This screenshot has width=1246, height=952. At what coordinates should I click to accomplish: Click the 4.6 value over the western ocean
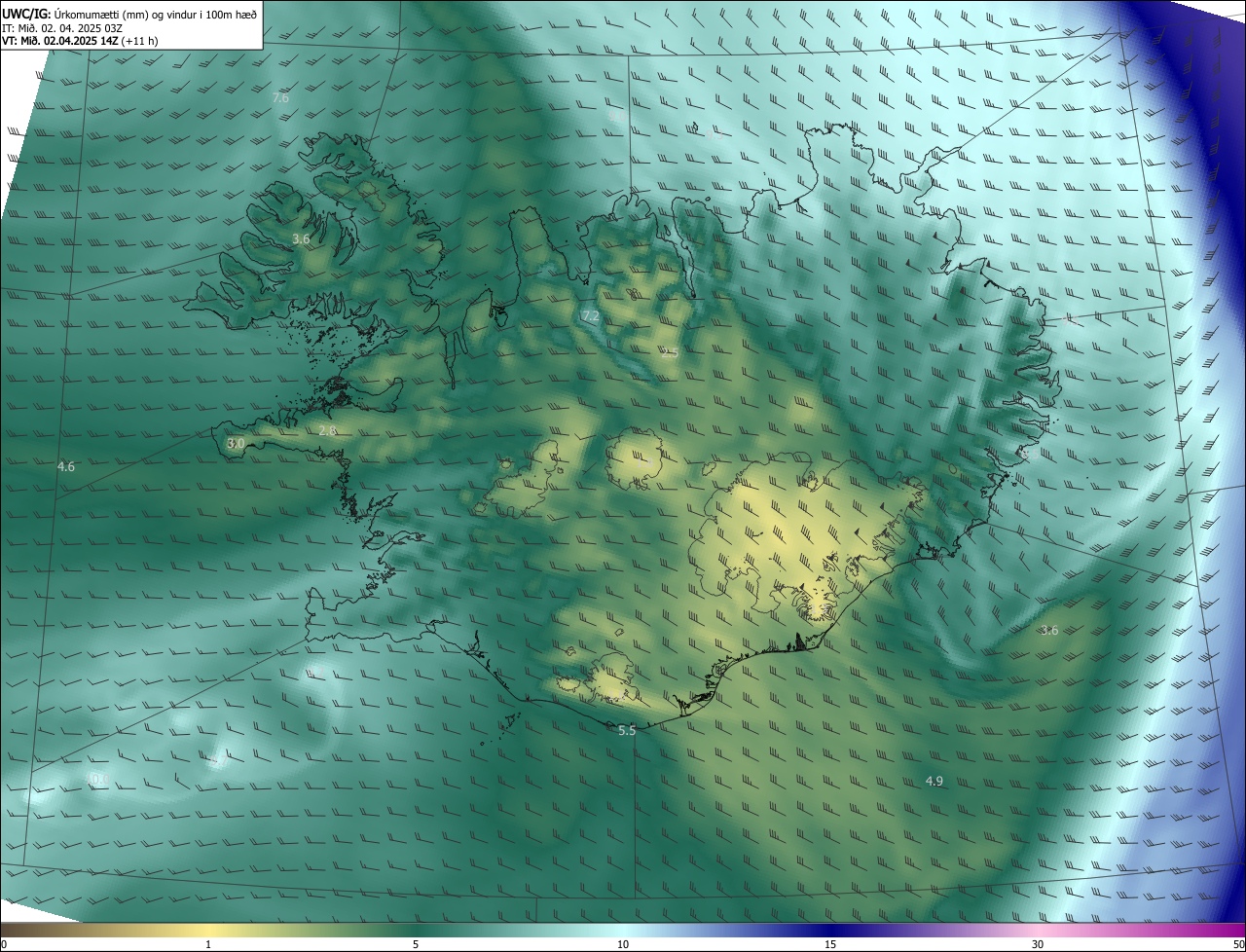coord(66,467)
